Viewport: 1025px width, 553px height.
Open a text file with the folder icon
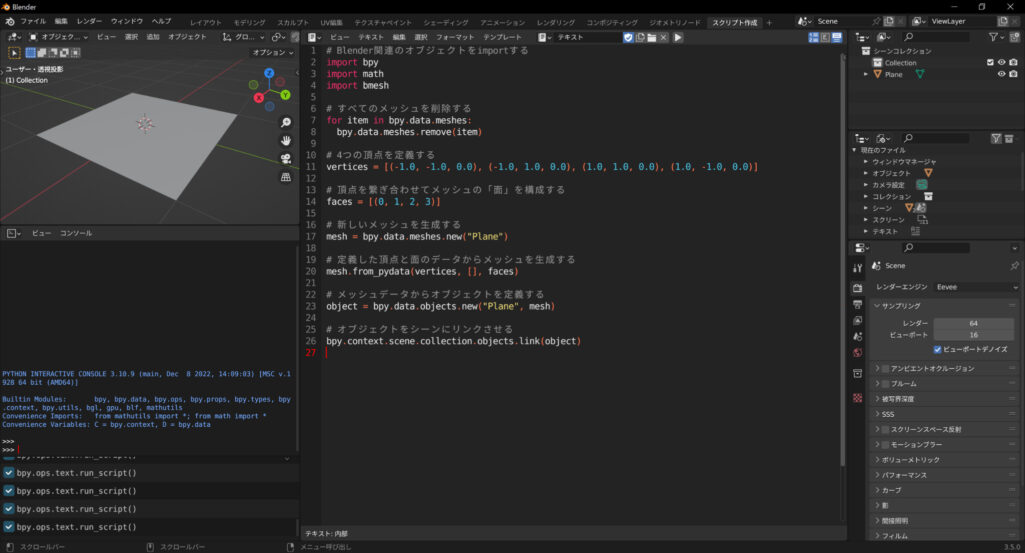coord(652,37)
